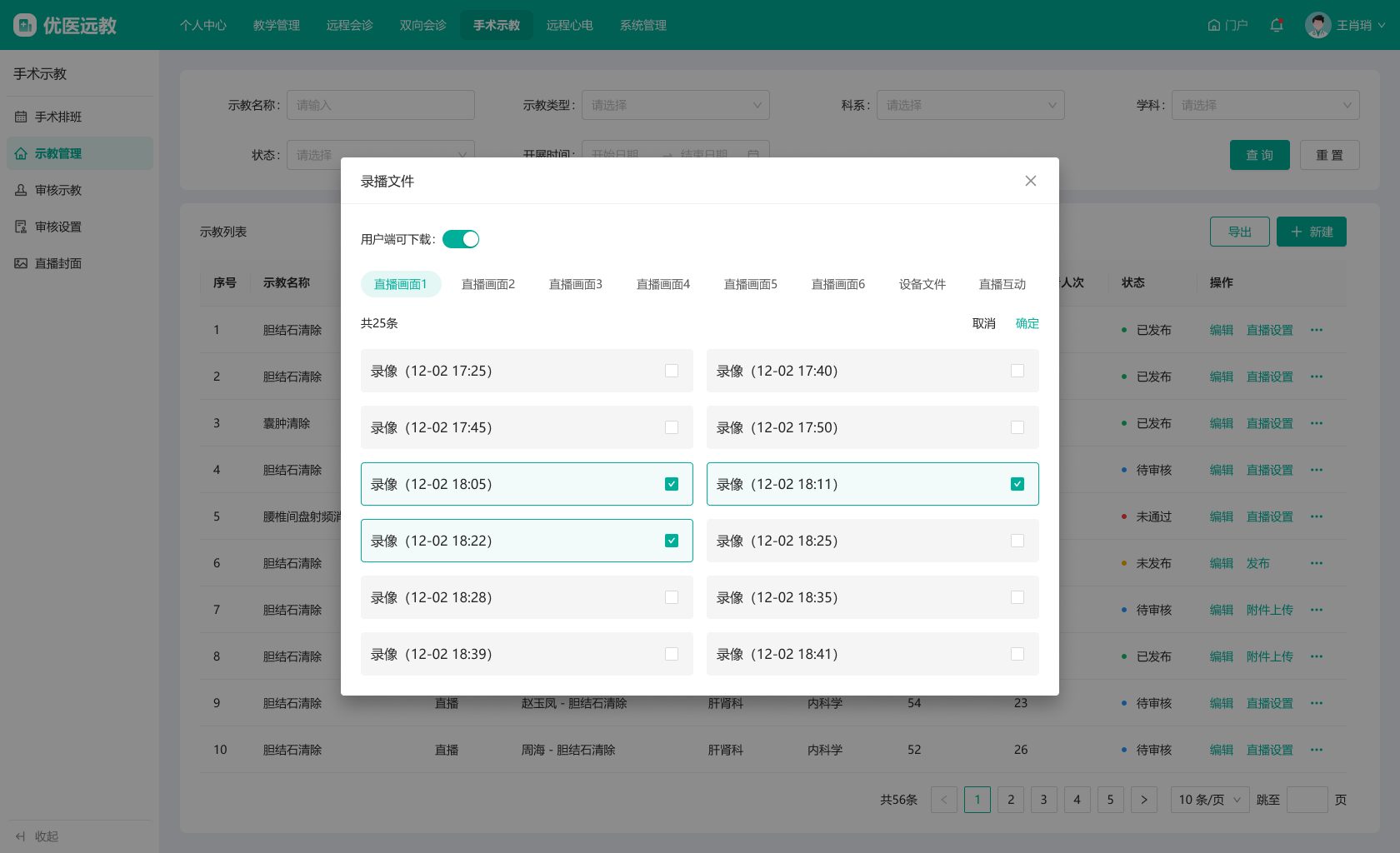Expand the teaching type dropdown
The image size is (1400, 853).
tap(675, 105)
